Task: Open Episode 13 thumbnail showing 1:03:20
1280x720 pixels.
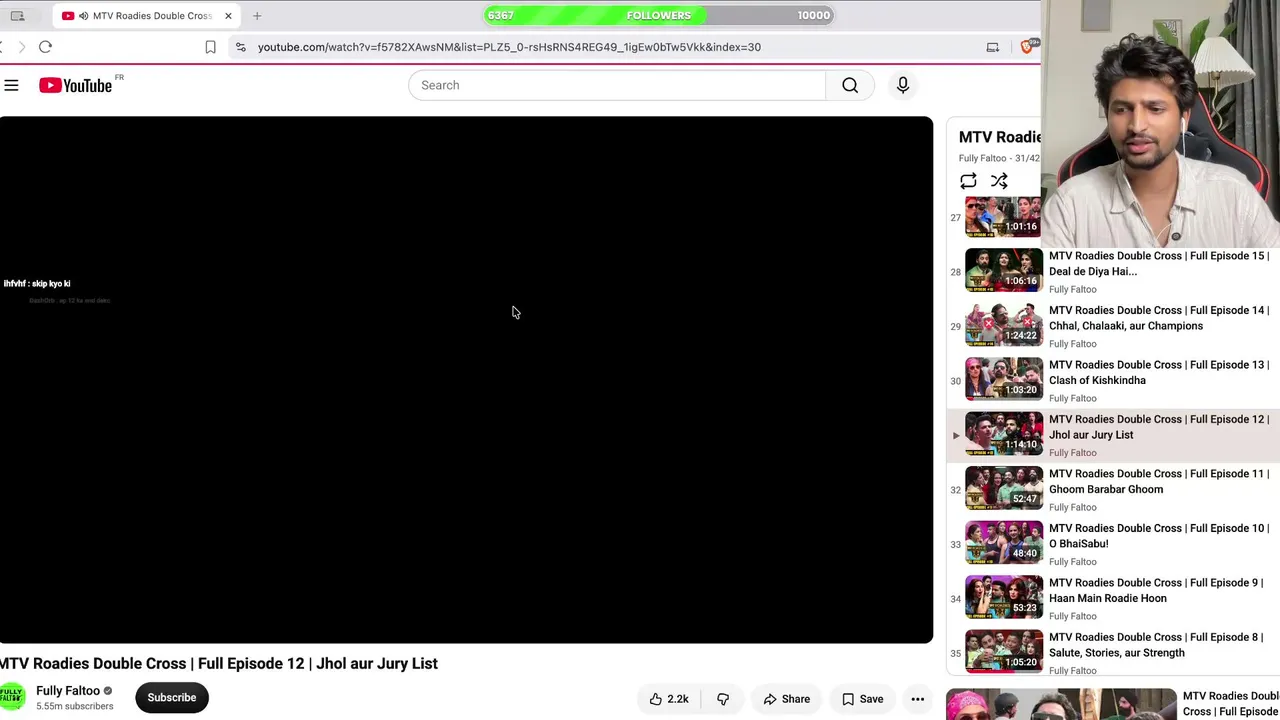Action: 1003,378
